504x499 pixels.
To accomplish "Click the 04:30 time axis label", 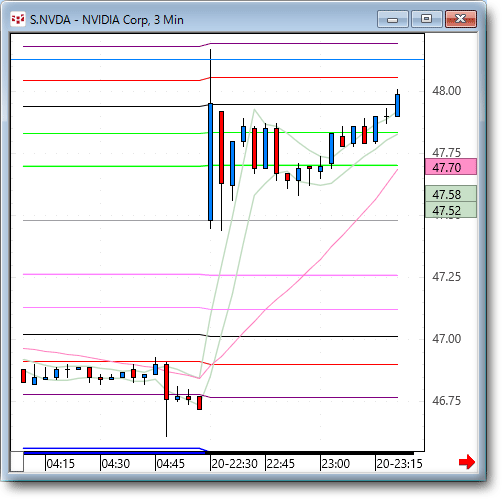I will point(116,463).
